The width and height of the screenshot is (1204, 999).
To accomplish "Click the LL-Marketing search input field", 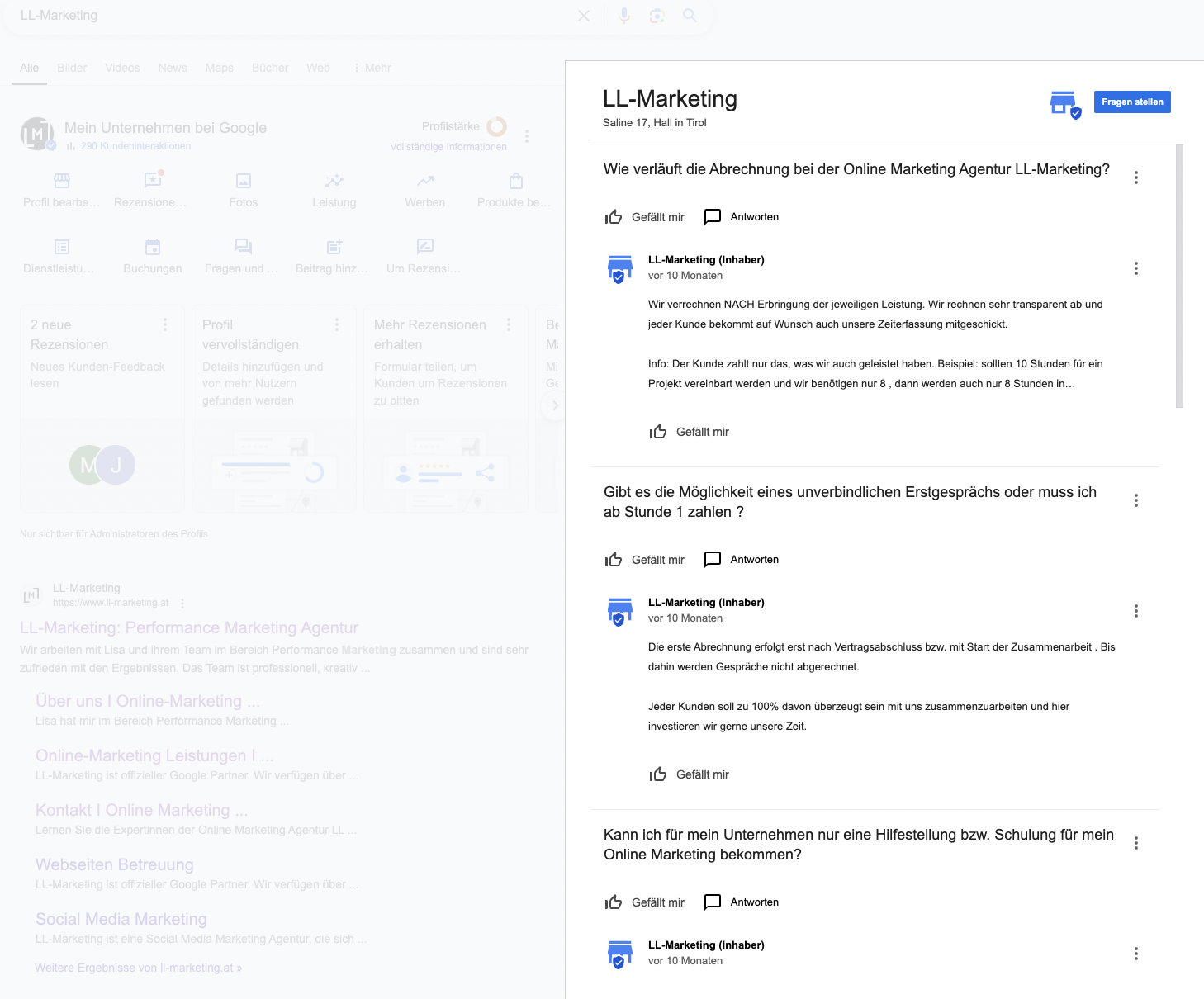I will [x=293, y=16].
